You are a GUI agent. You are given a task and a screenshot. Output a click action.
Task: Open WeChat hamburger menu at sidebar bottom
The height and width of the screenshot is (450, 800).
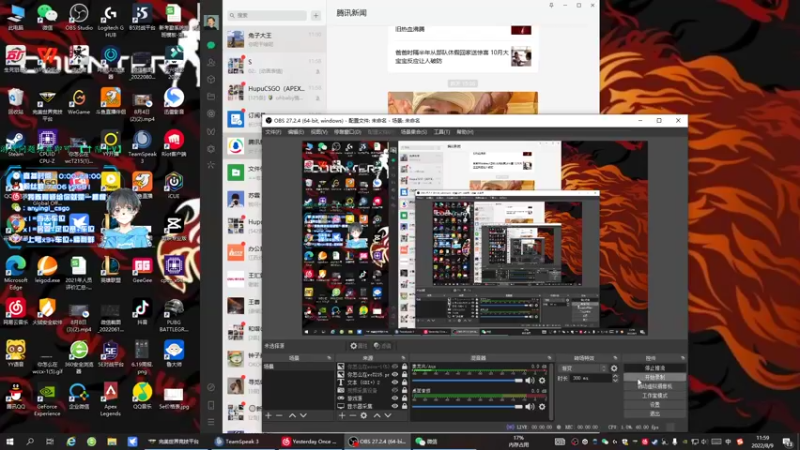(211, 422)
